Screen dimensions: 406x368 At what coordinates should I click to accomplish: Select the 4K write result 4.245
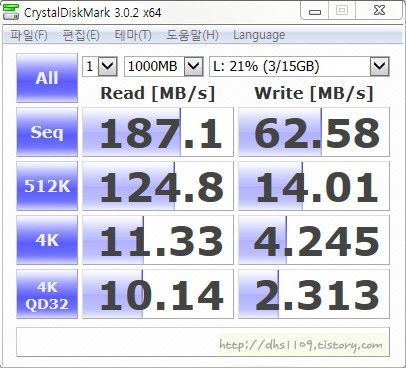click(314, 240)
